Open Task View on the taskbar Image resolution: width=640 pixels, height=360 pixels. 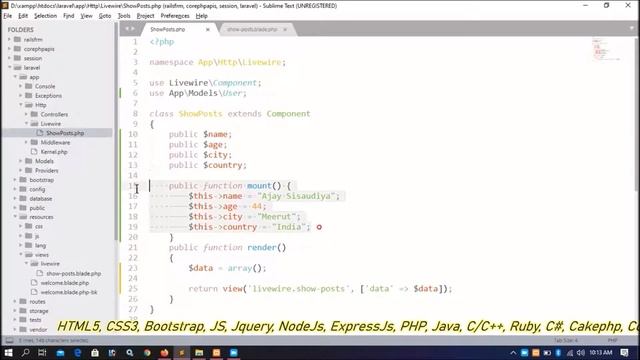point(42,353)
